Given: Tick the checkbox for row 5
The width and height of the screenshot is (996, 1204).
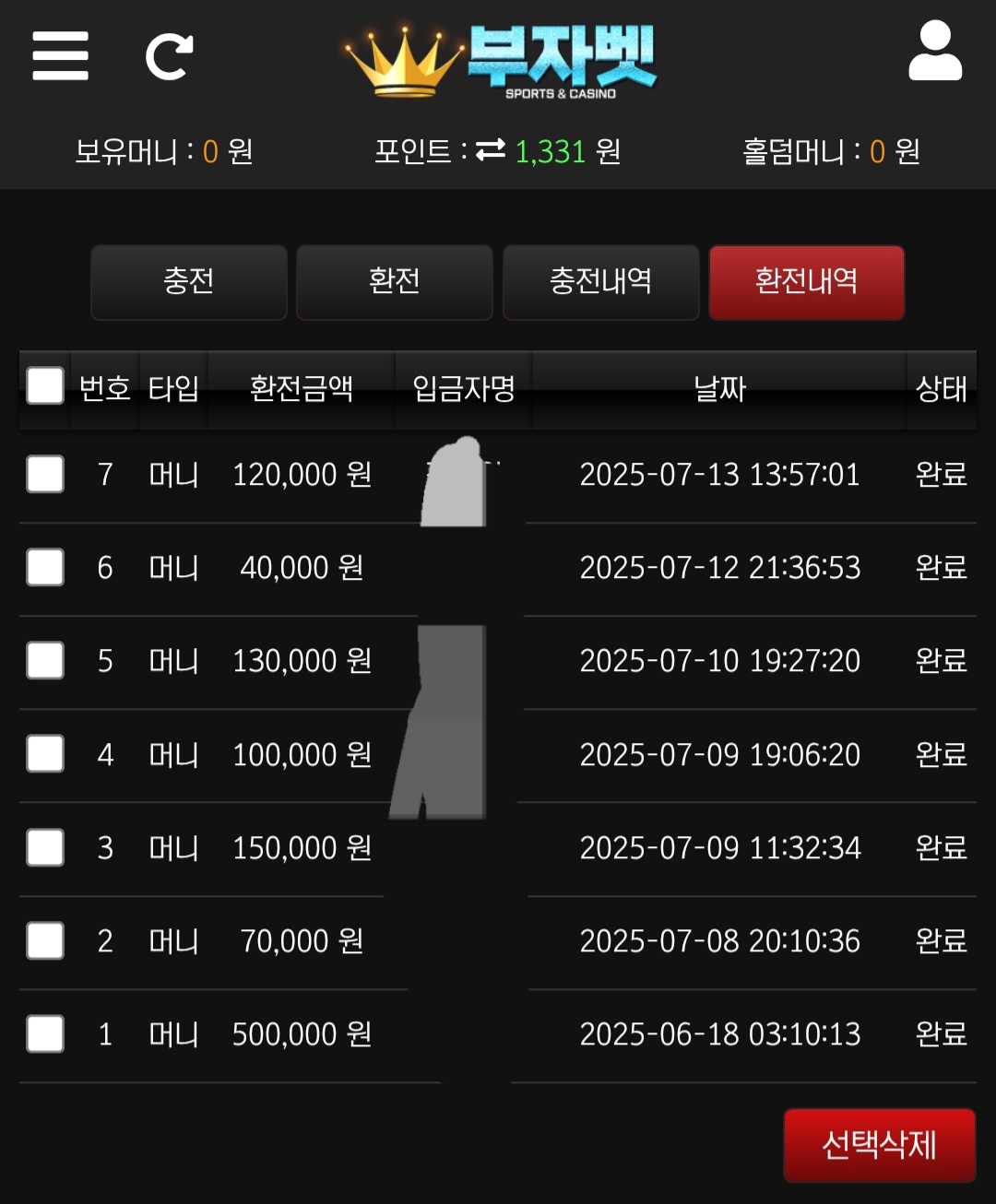Looking at the screenshot, I should click(x=45, y=660).
